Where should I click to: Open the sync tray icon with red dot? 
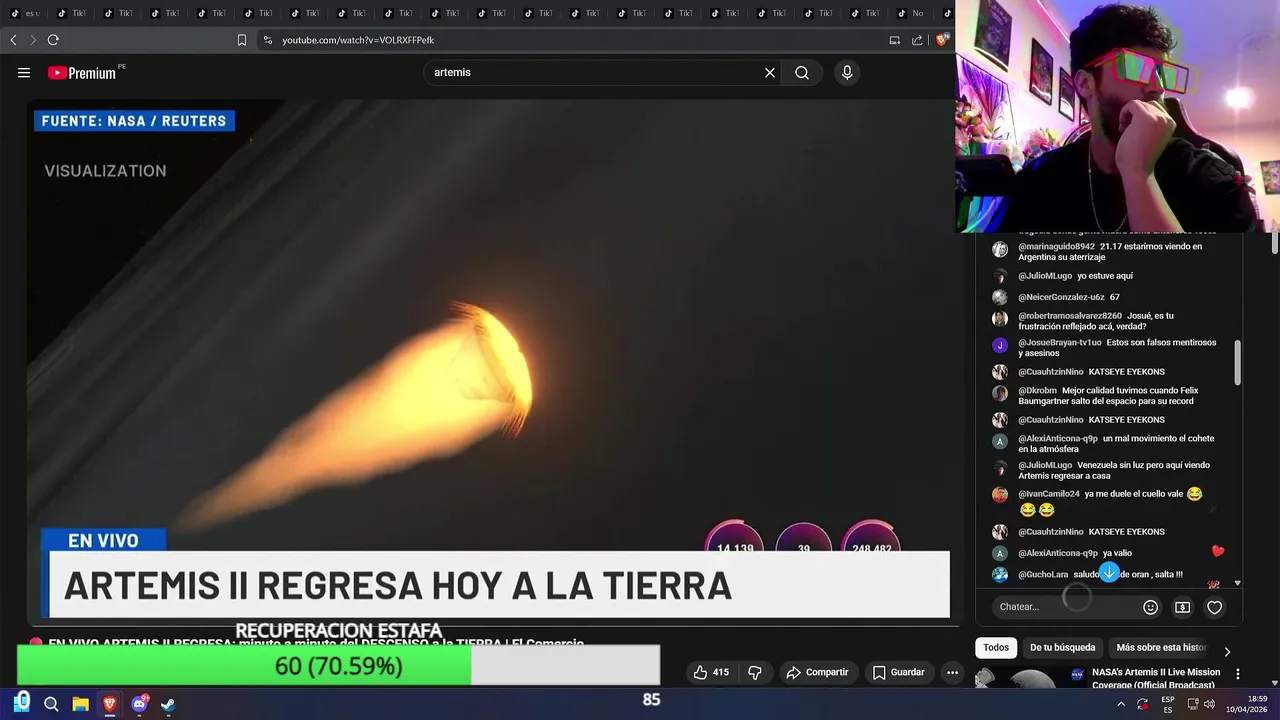coord(1143,704)
